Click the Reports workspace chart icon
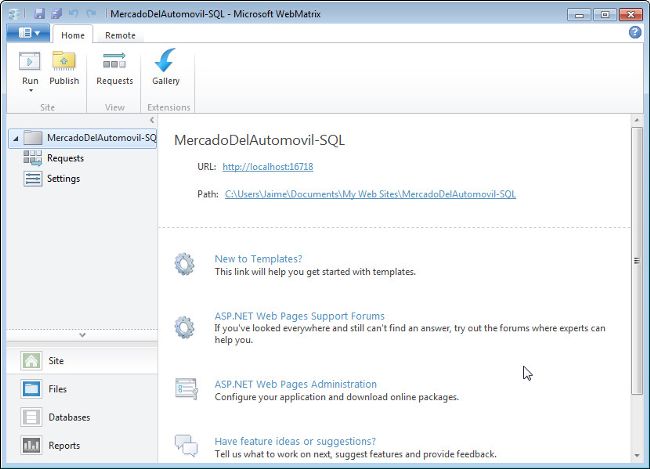Image resolution: width=650 pixels, height=469 pixels. [x=31, y=445]
